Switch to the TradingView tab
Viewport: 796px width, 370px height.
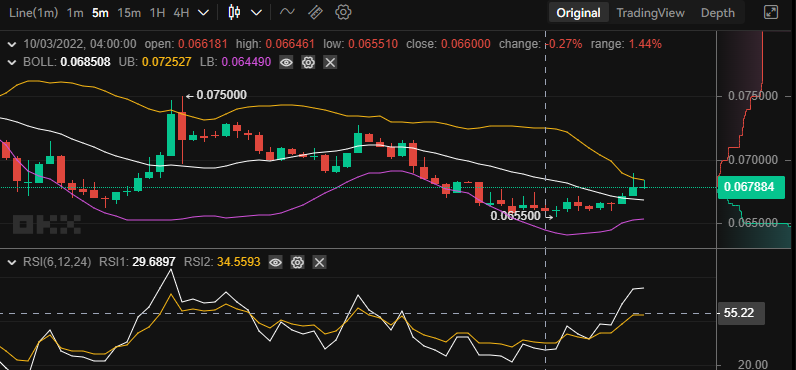[x=650, y=13]
